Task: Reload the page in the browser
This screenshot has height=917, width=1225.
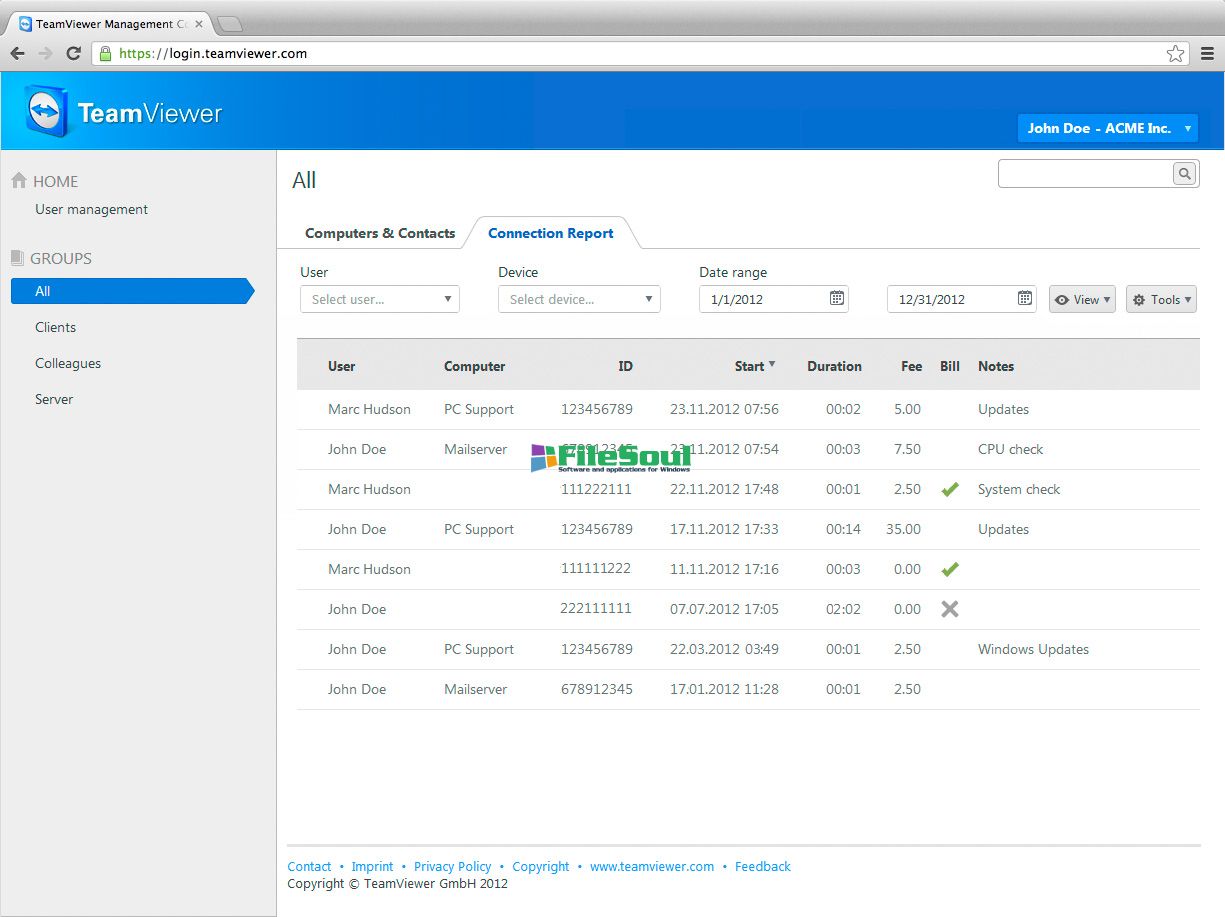Action: click(73, 54)
